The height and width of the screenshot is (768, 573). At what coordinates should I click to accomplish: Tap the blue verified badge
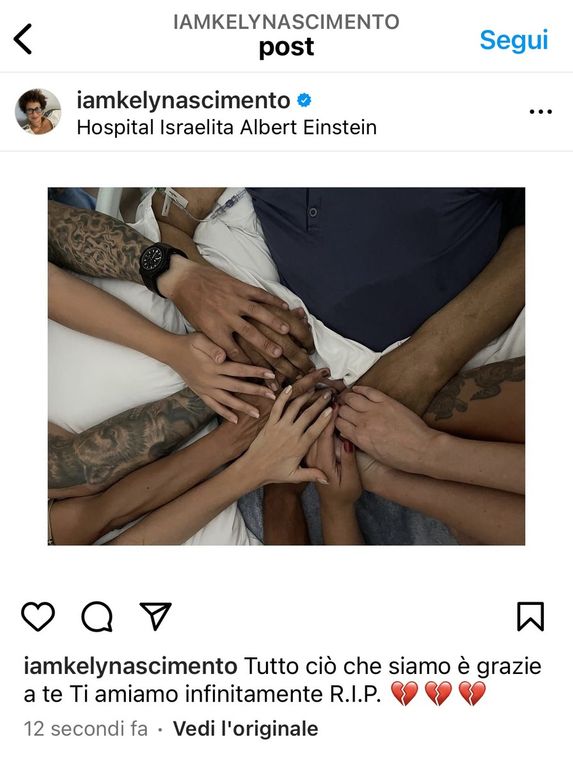coord(304,100)
